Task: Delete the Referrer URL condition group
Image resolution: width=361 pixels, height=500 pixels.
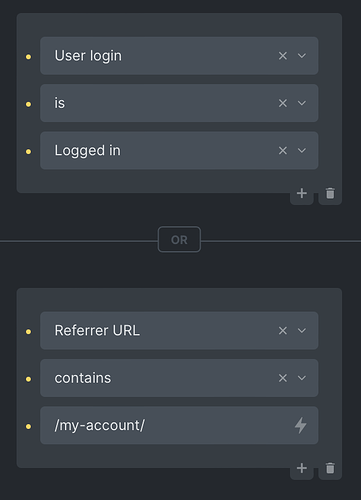Action: click(x=330, y=468)
